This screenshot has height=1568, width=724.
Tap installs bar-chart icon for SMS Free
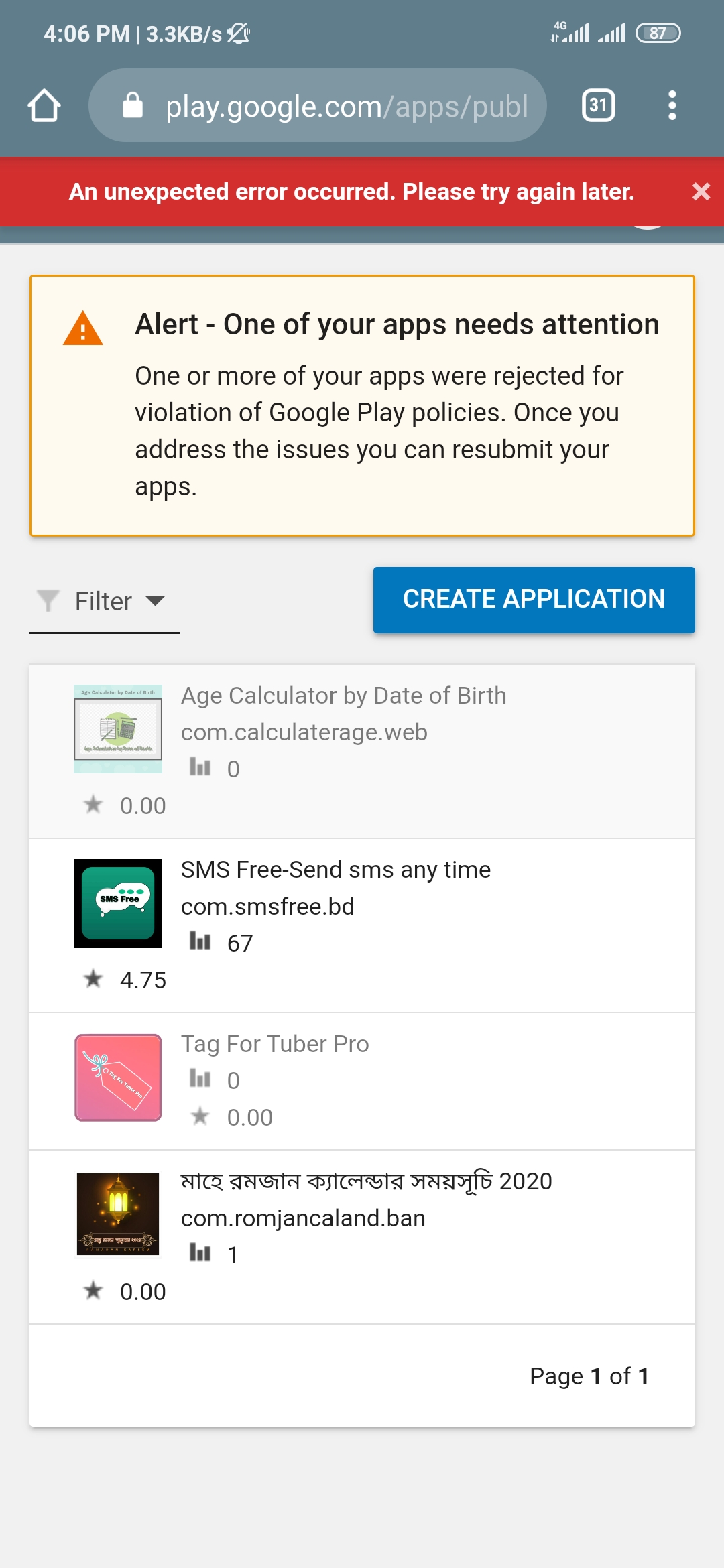200,941
